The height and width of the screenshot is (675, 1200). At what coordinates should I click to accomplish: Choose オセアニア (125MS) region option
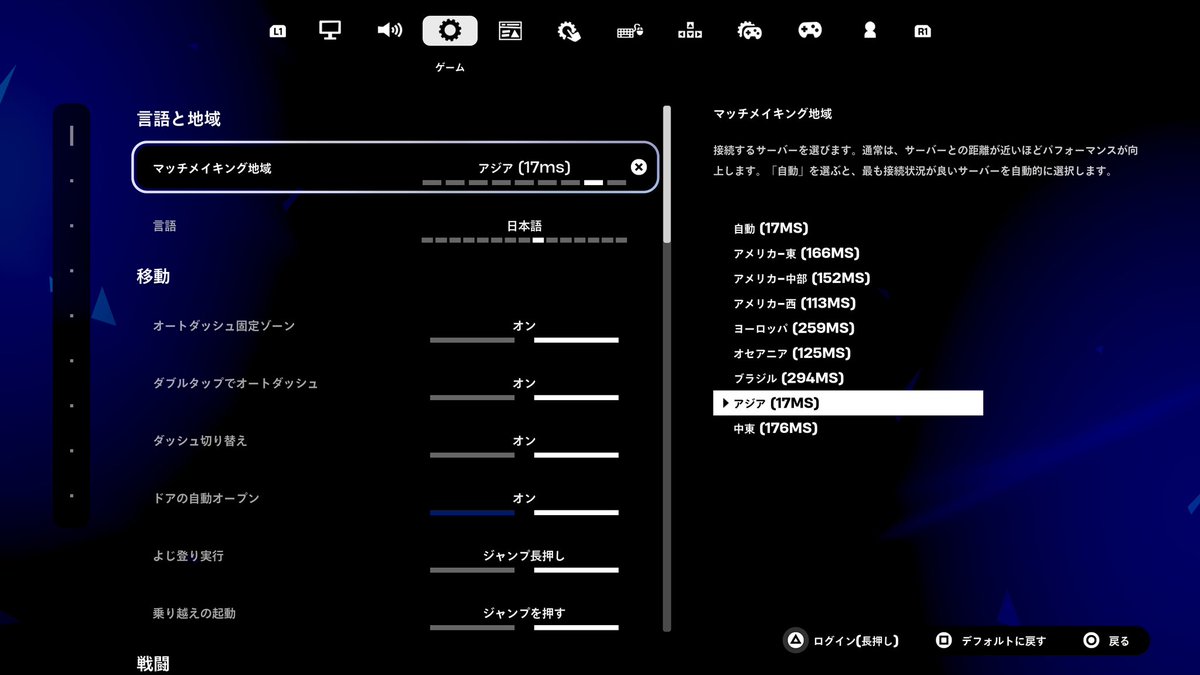coord(791,354)
